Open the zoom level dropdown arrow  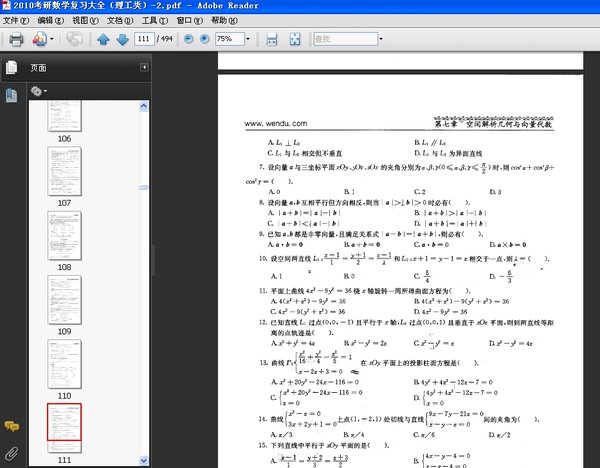coord(248,39)
